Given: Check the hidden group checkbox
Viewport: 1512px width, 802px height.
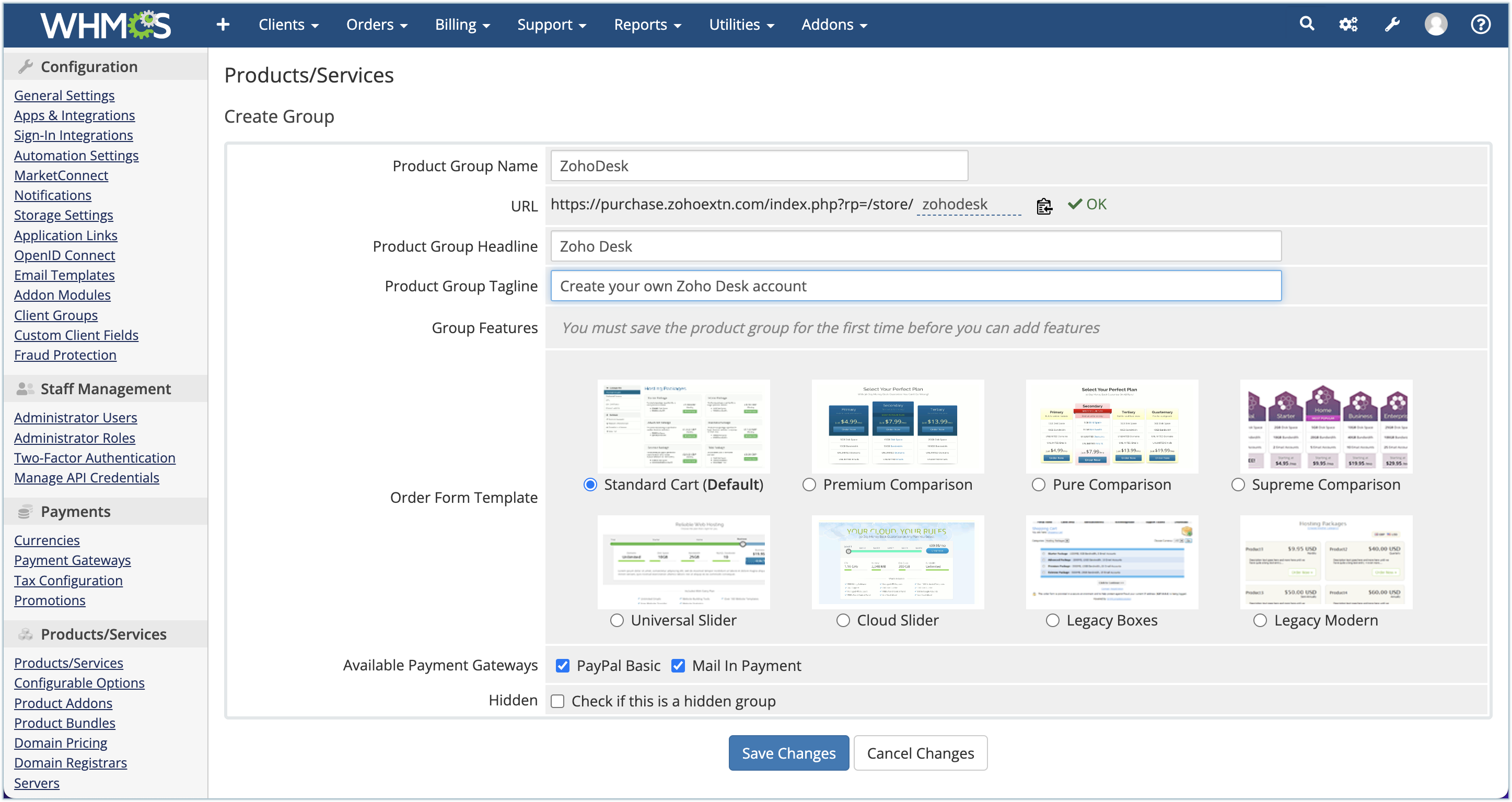Looking at the screenshot, I should click(x=557, y=701).
